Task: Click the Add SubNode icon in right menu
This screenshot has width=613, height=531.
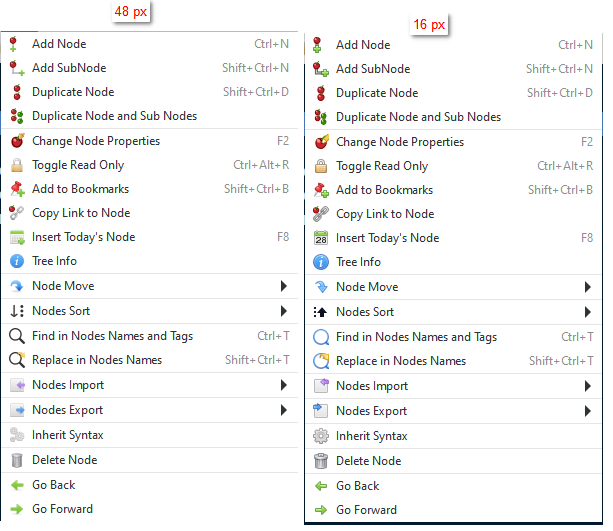Action: 321,69
